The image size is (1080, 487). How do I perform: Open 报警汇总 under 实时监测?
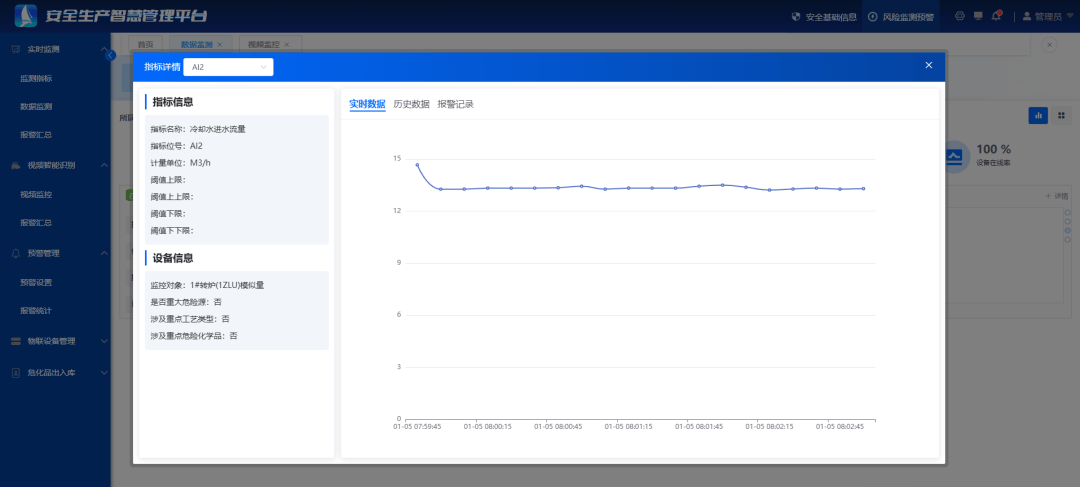point(37,135)
